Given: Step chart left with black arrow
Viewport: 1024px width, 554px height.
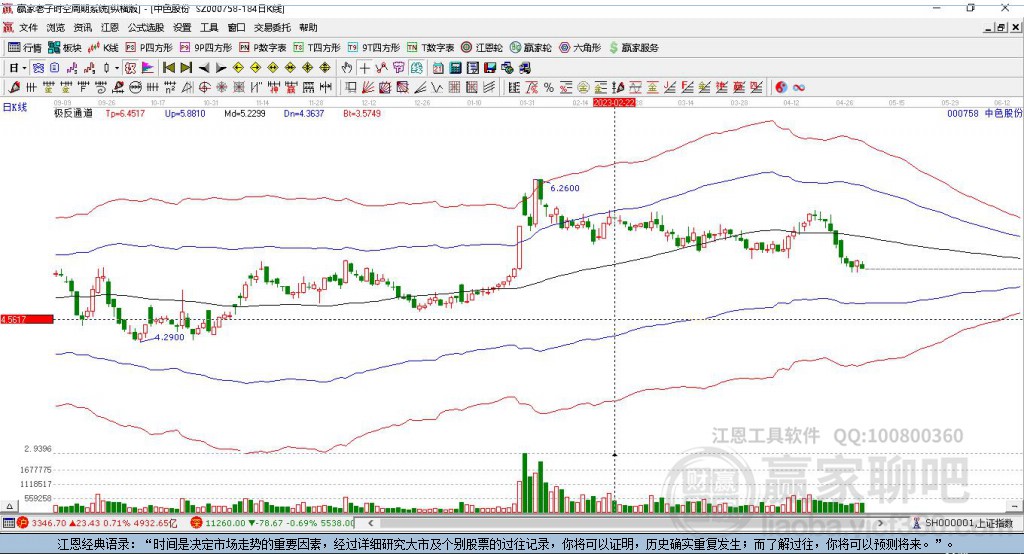Looking at the screenshot, I should (x=204, y=68).
